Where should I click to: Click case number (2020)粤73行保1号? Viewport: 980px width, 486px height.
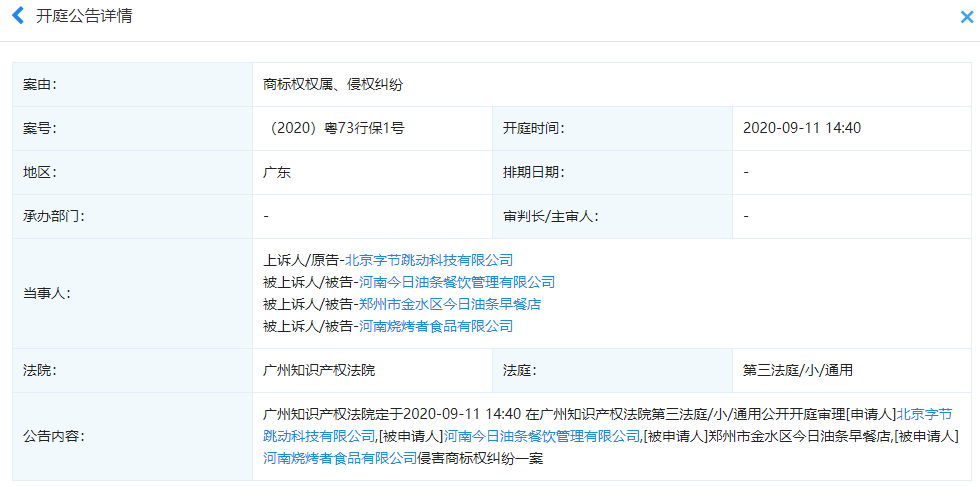336,128
